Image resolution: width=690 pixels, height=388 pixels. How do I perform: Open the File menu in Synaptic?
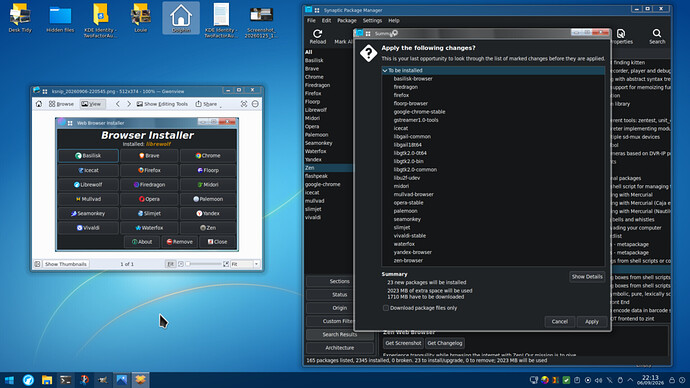coord(311,20)
